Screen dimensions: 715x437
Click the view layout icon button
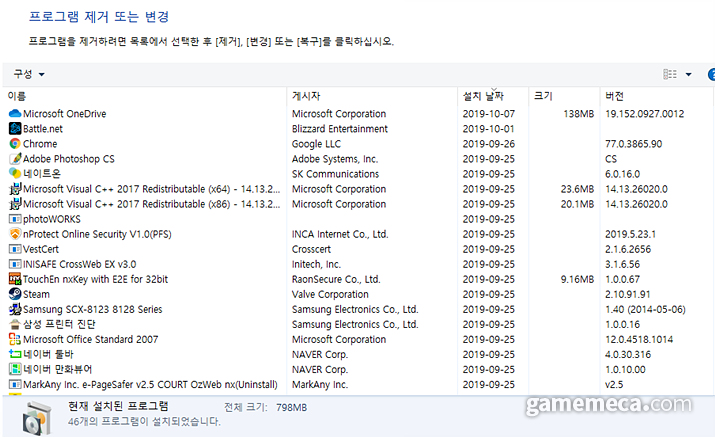click(x=670, y=75)
